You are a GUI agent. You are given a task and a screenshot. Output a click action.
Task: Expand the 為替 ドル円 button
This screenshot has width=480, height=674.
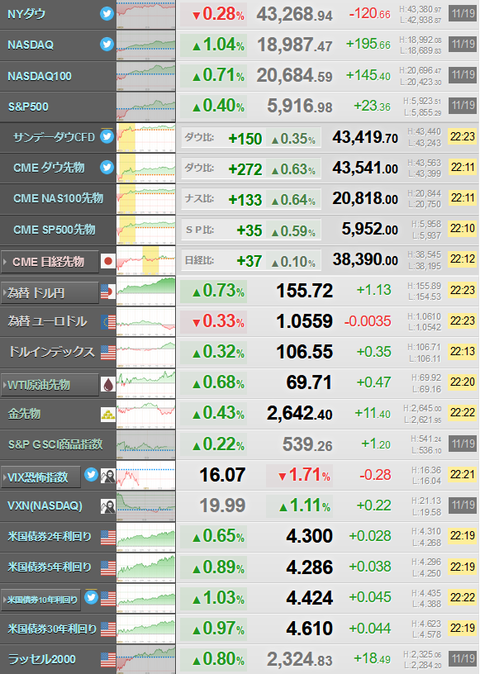click(x=50, y=293)
